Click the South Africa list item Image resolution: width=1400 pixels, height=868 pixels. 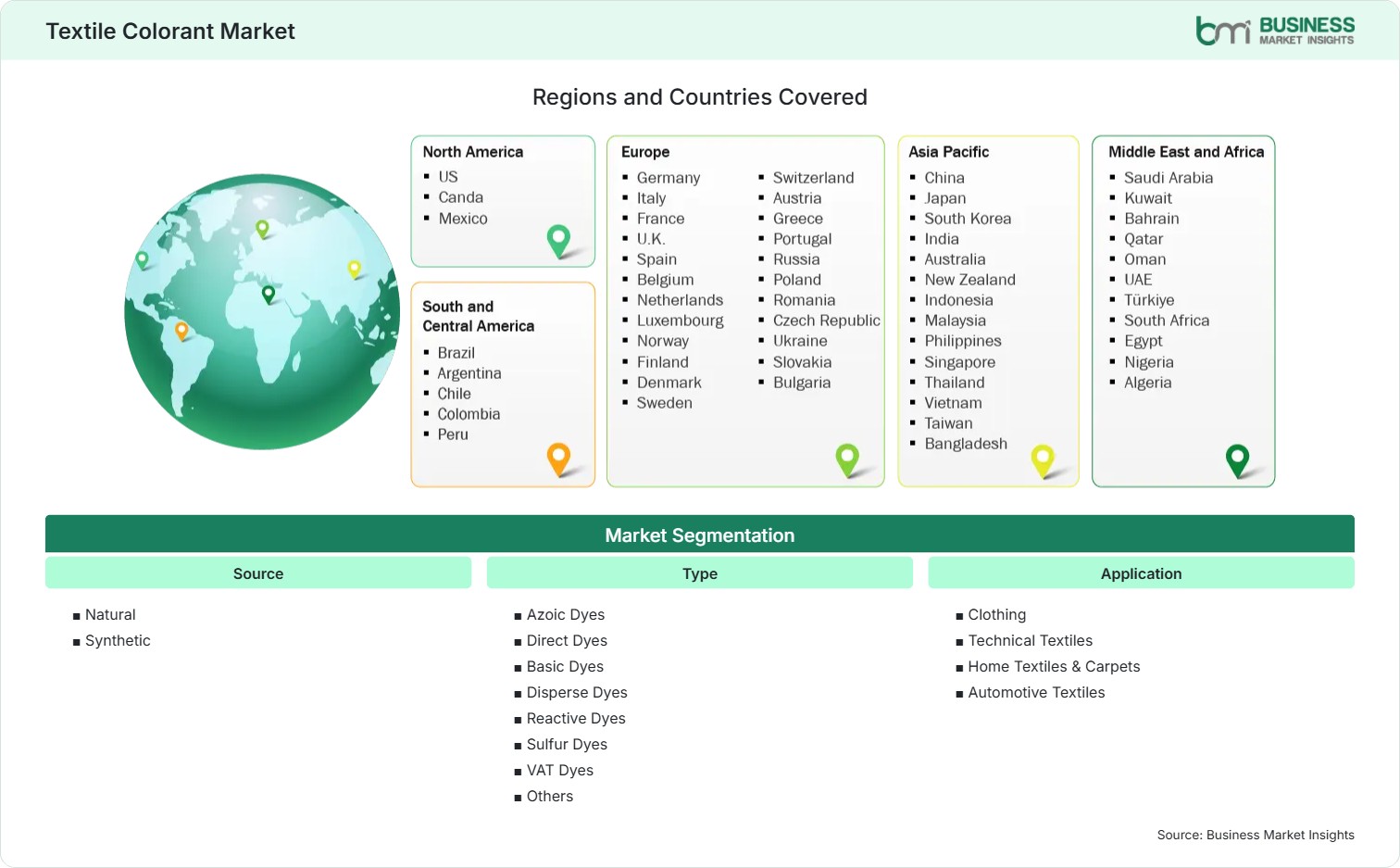(x=1167, y=321)
